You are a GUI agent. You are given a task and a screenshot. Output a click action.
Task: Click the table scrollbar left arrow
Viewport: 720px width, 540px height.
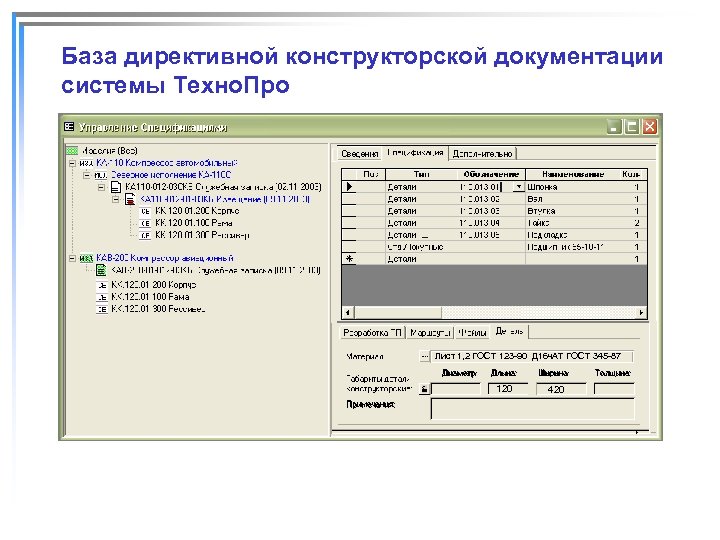coord(348,313)
